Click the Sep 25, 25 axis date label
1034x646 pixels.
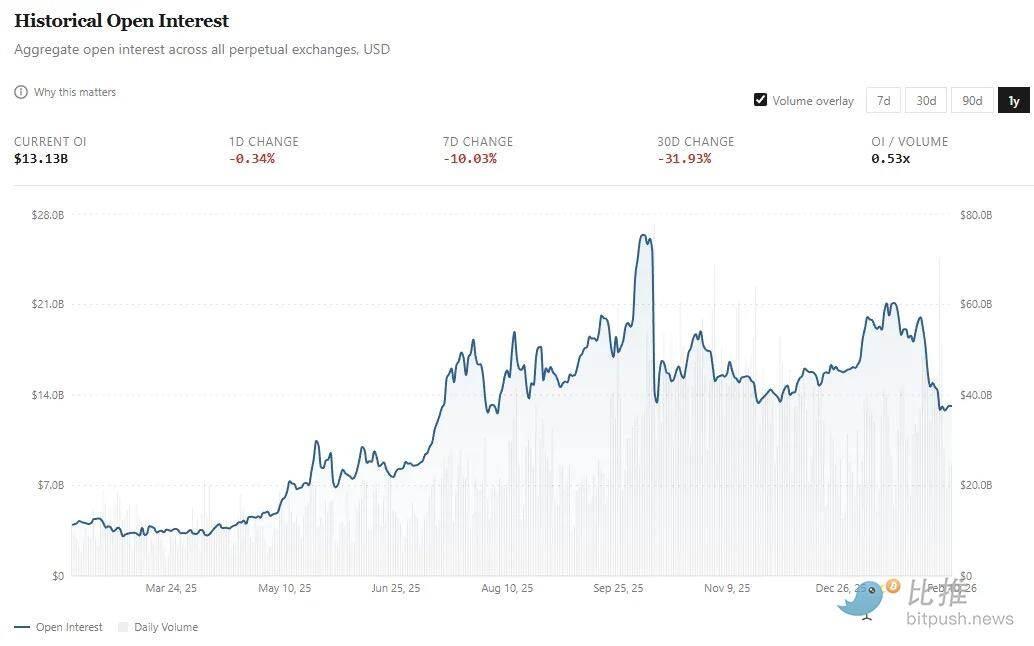[x=620, y=588]
